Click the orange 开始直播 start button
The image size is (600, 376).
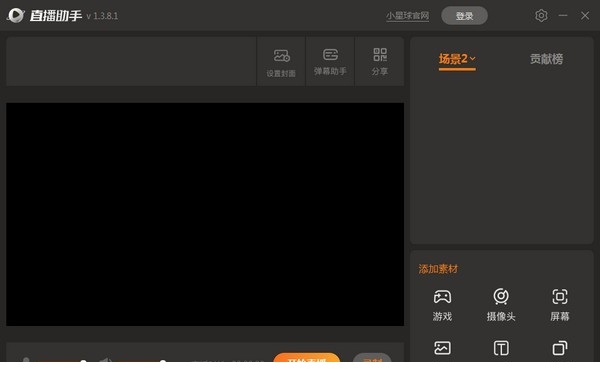307,358
